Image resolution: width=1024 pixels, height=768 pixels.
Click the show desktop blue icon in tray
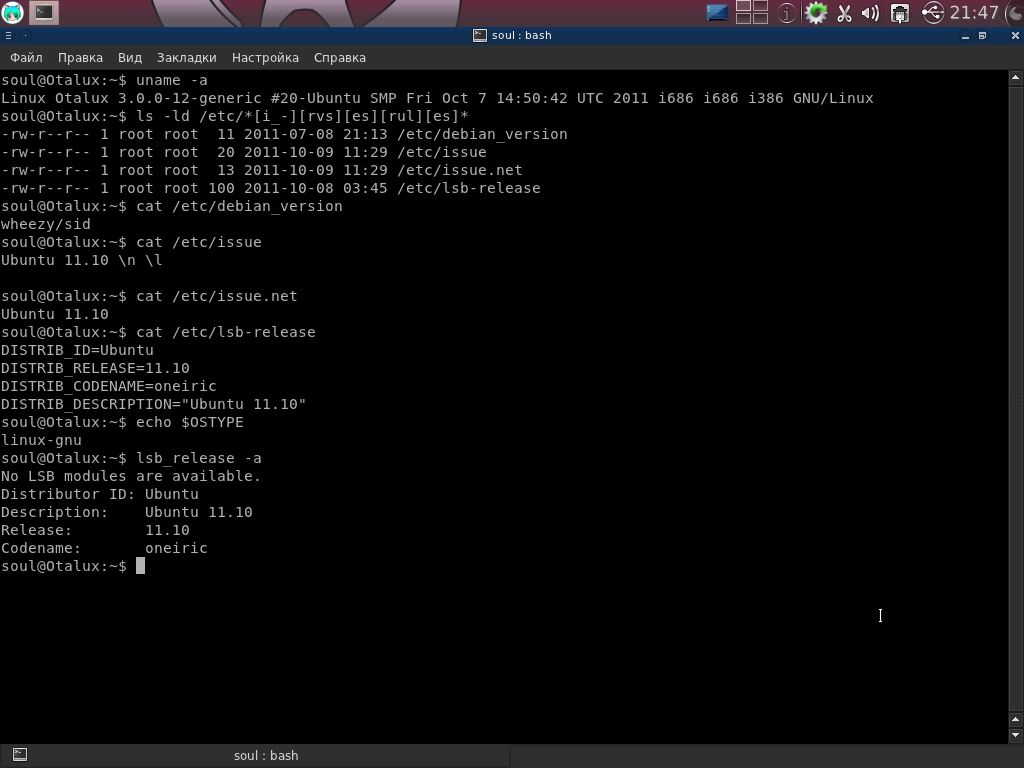click(717, 12)
